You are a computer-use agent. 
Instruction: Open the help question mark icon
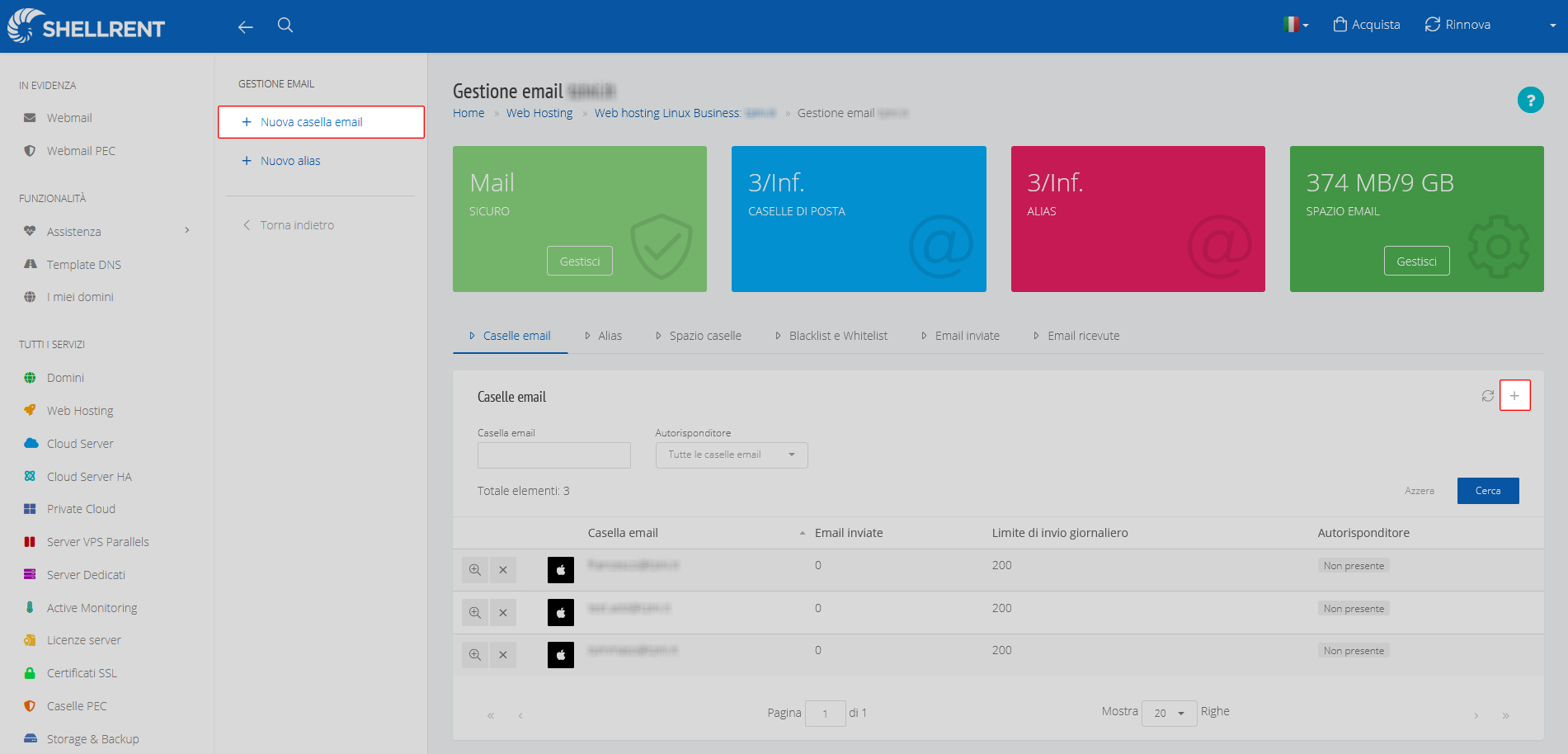pyautogui.click(x=1530, y=100)
